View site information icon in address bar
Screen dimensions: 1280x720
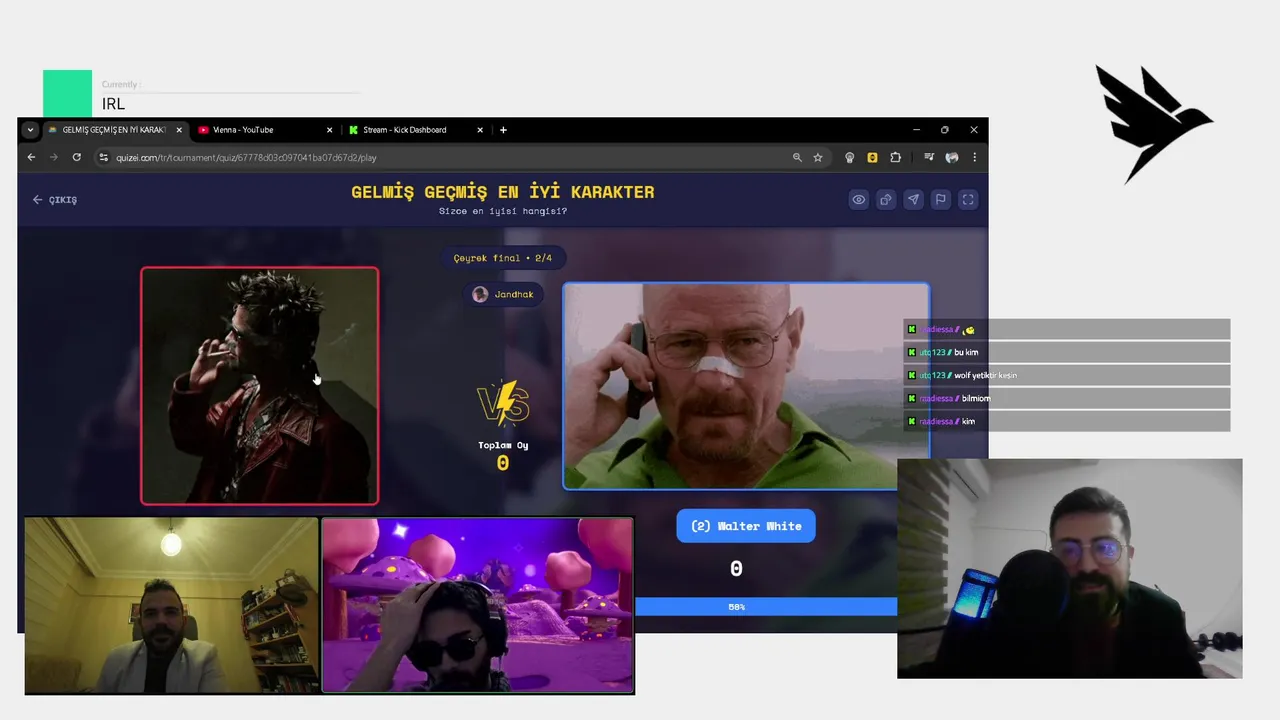[103, 157]
